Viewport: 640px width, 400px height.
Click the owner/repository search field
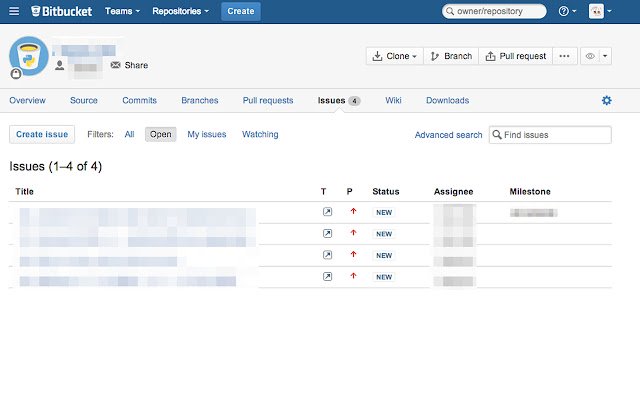[494, 11]
